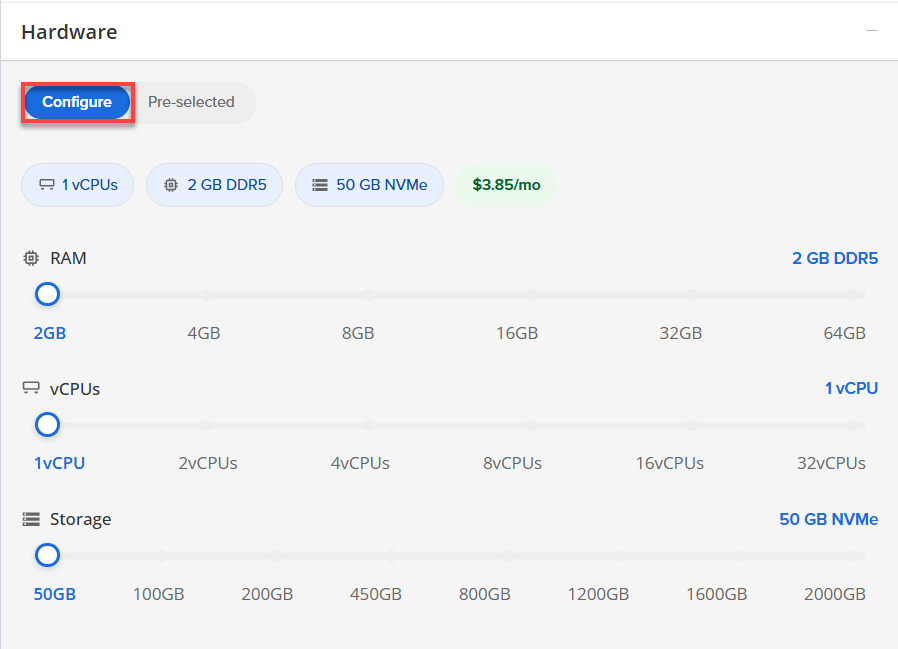Click the 2vCPUs label
Viewport: 898px width, 649px height.
pyautogui.click(x=208, y=463)
